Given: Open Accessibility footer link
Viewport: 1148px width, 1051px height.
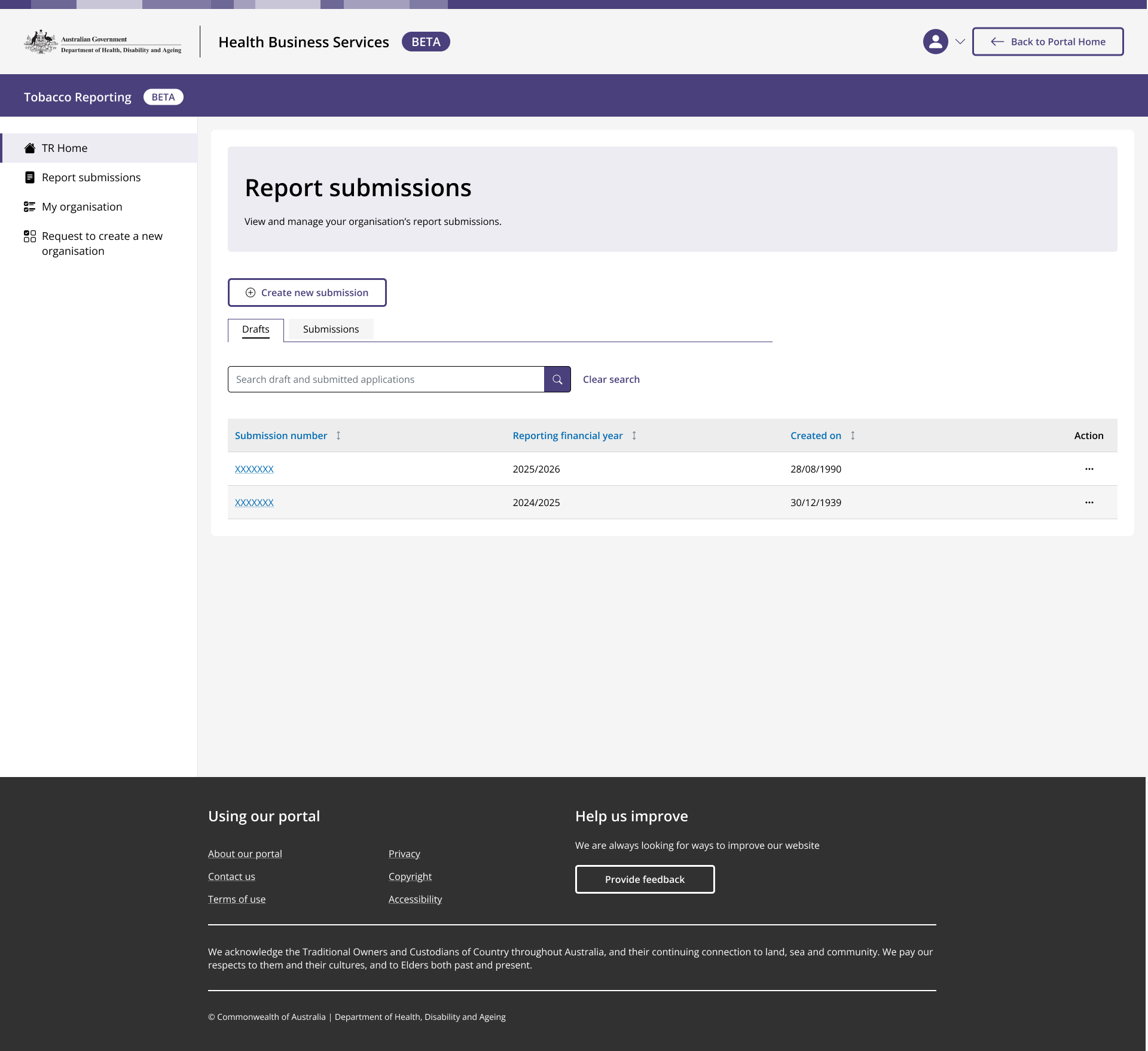Looking at the screenshot, I should pos(415,899).
